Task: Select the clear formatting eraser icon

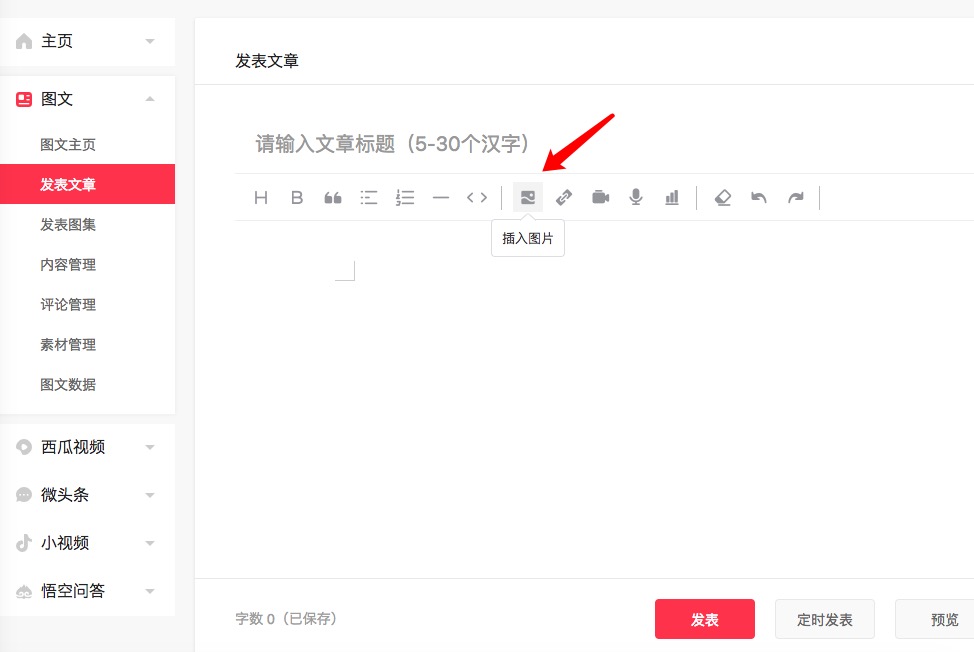Action: pyautogui.click(x=722, y=197)
